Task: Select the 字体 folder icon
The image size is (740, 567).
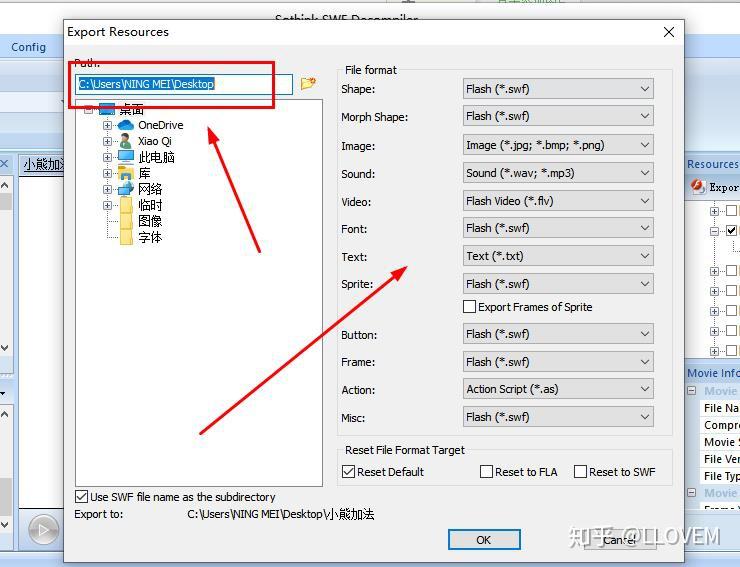Action: click(x=126, y=237)
